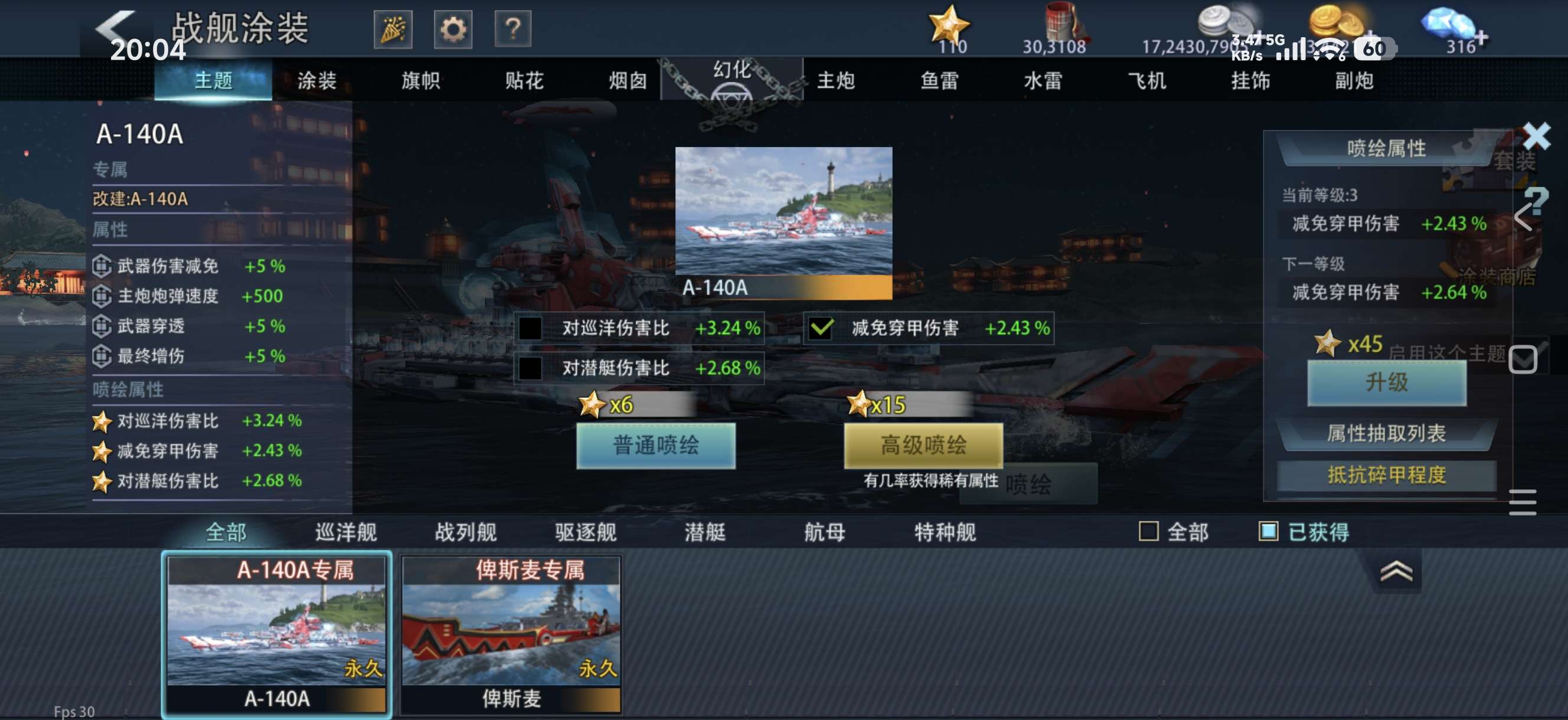Close the 喷绘属性 panel with X
Image resolution: width=1568 pixels, height=720 pixels.
[1537, 135]
